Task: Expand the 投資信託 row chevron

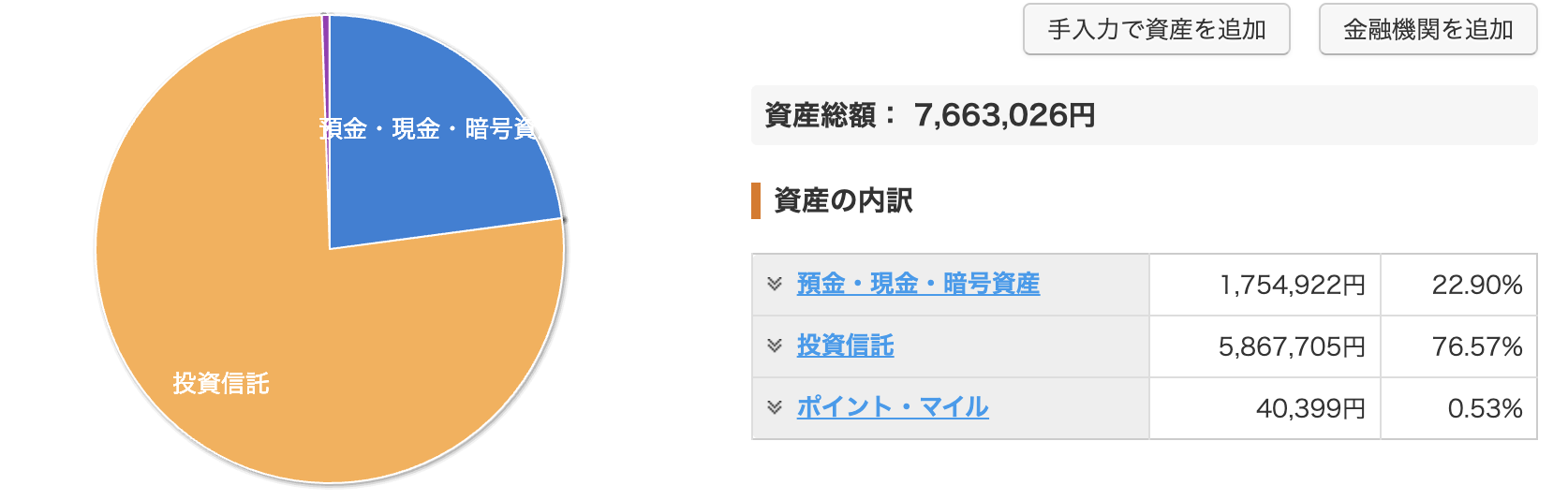Action: 775,346
